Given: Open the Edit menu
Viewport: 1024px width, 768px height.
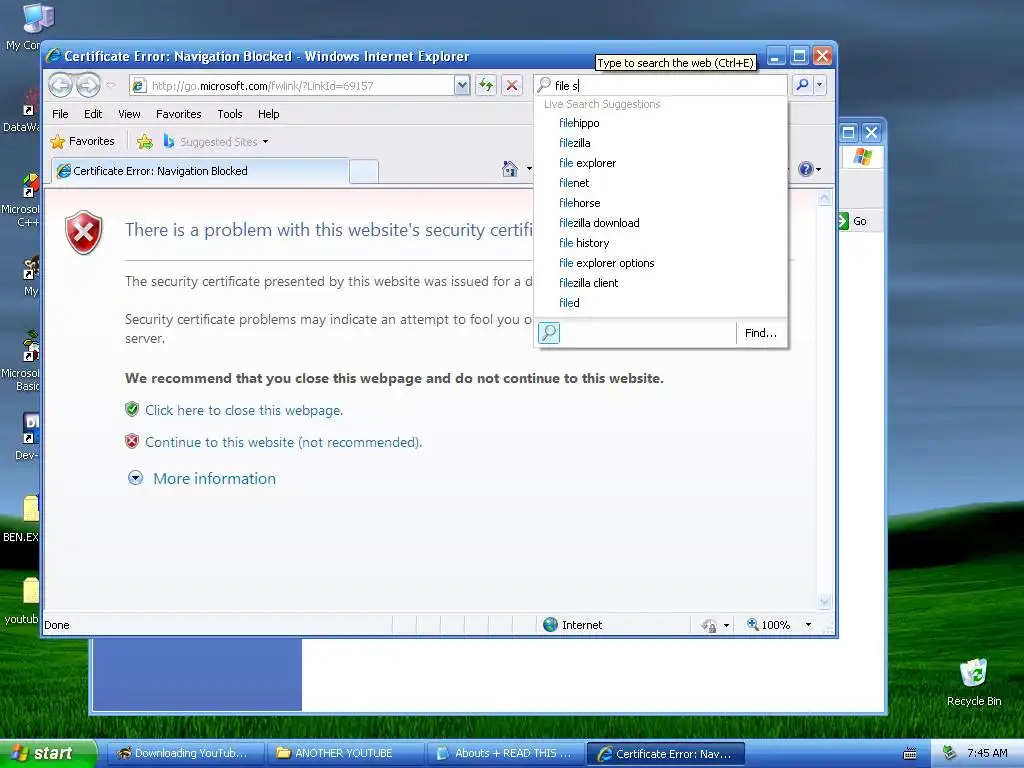Looking at the screenshot, I should click(x=93, y=114).
